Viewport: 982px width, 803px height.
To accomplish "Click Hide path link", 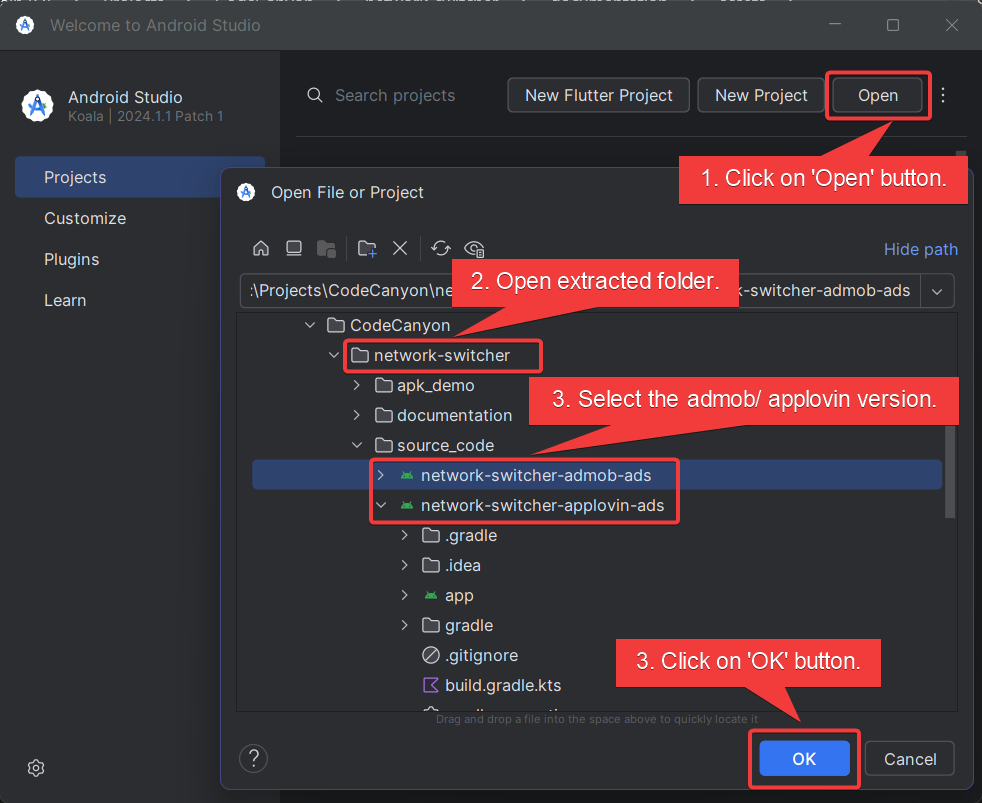I will point(920,249).
